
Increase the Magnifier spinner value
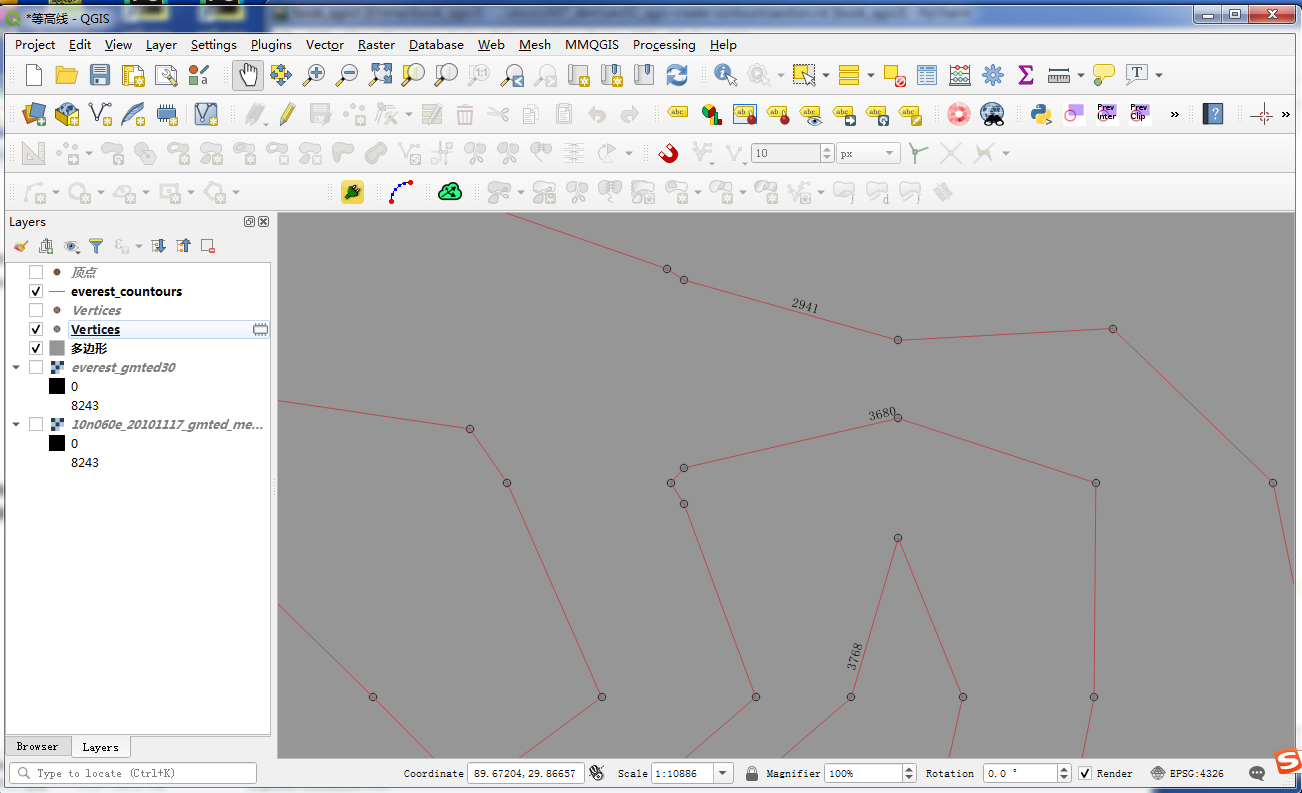pos(909,769)
